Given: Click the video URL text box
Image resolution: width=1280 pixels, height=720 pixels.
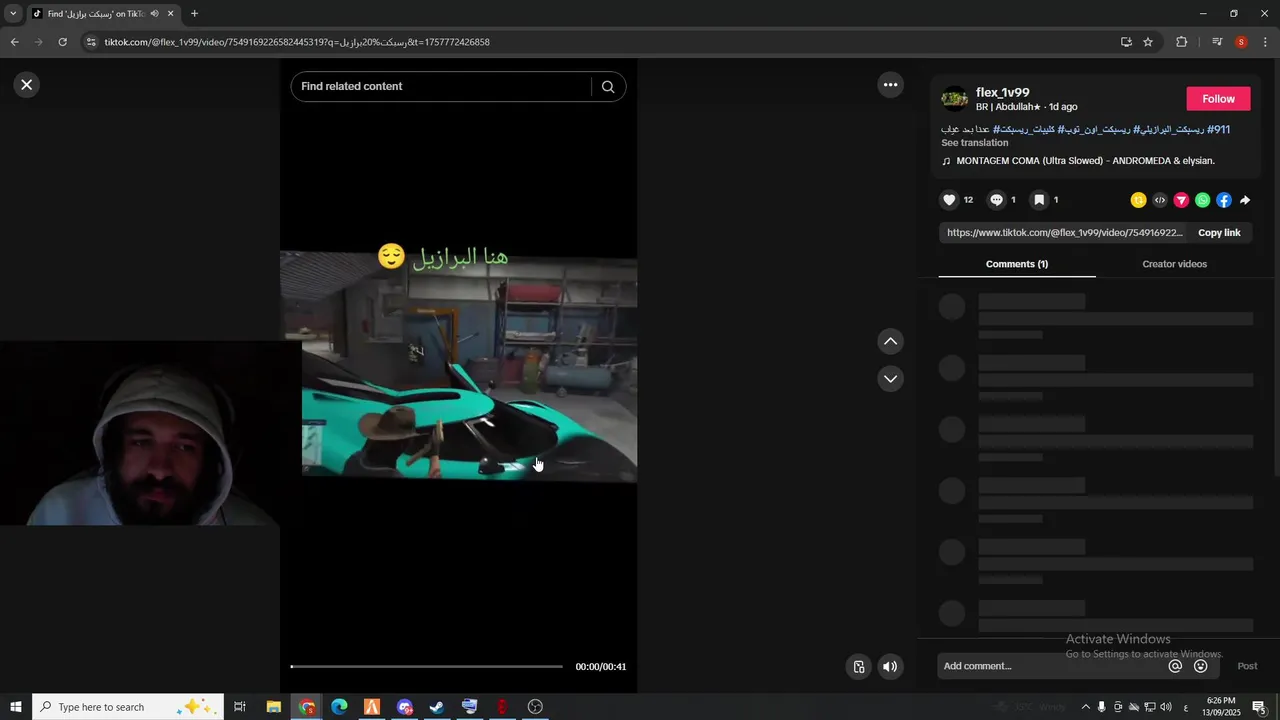Looking at the screenshot, I should [x=1065, y=233].
